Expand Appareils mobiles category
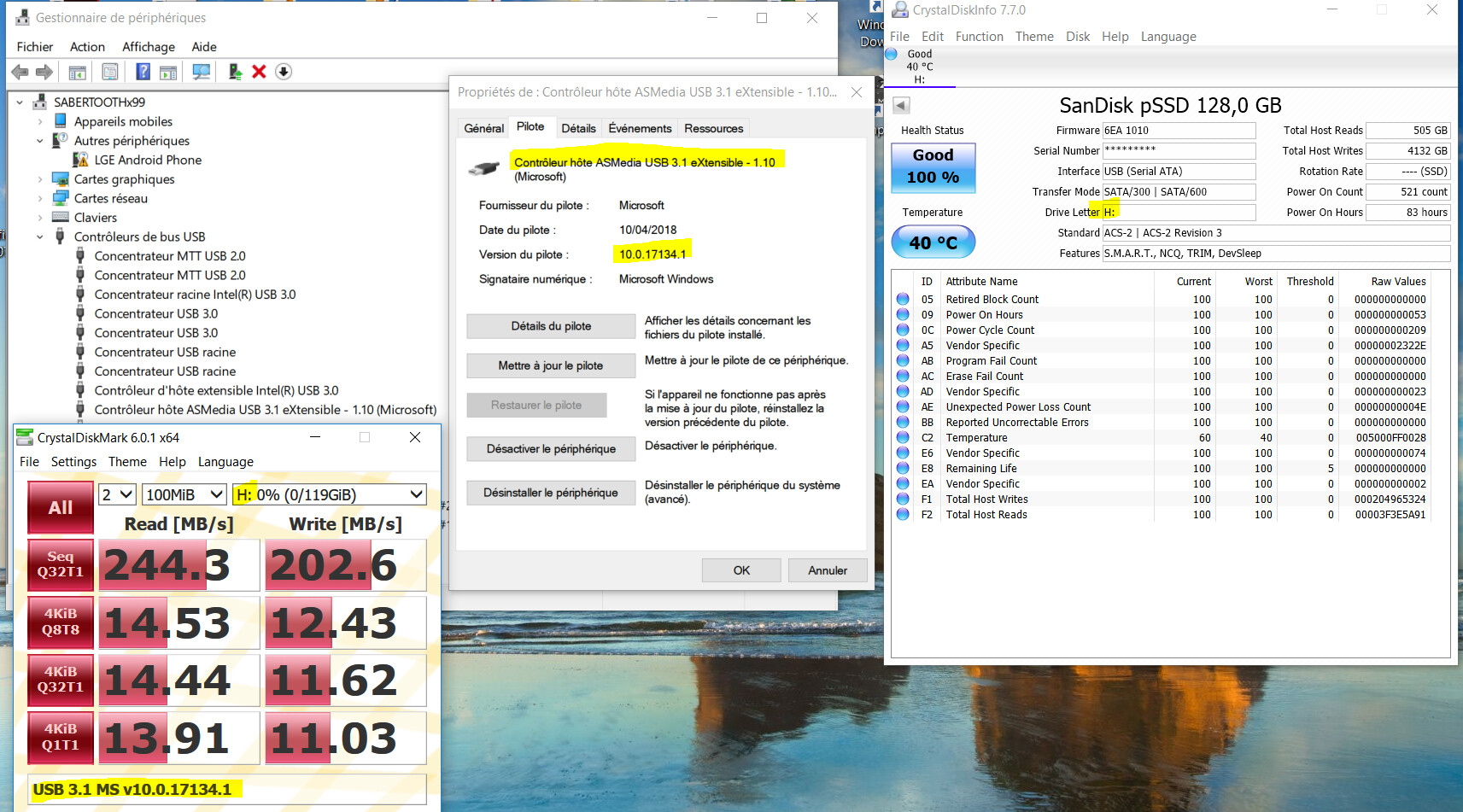Image resolution: width=1463 pixels, height=812 pixels. point(40,121)
